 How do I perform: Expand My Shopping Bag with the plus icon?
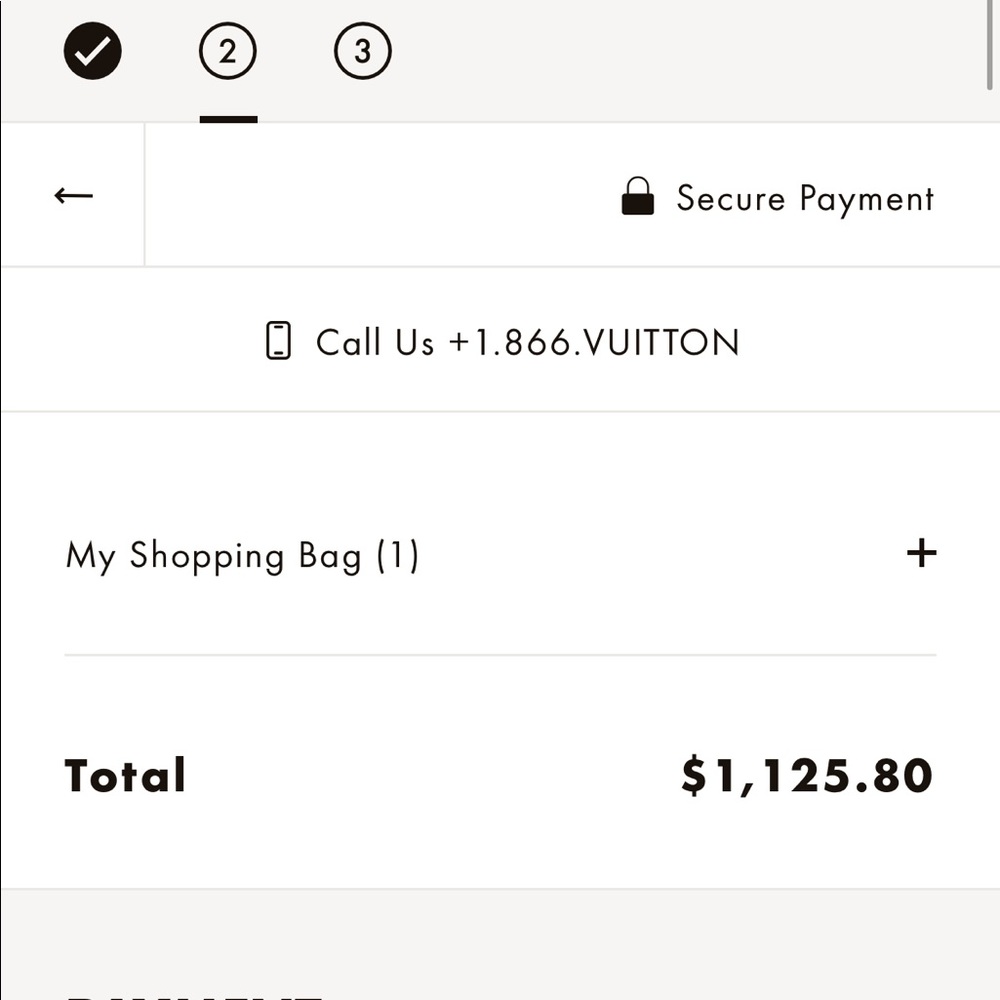pos(922,553)
